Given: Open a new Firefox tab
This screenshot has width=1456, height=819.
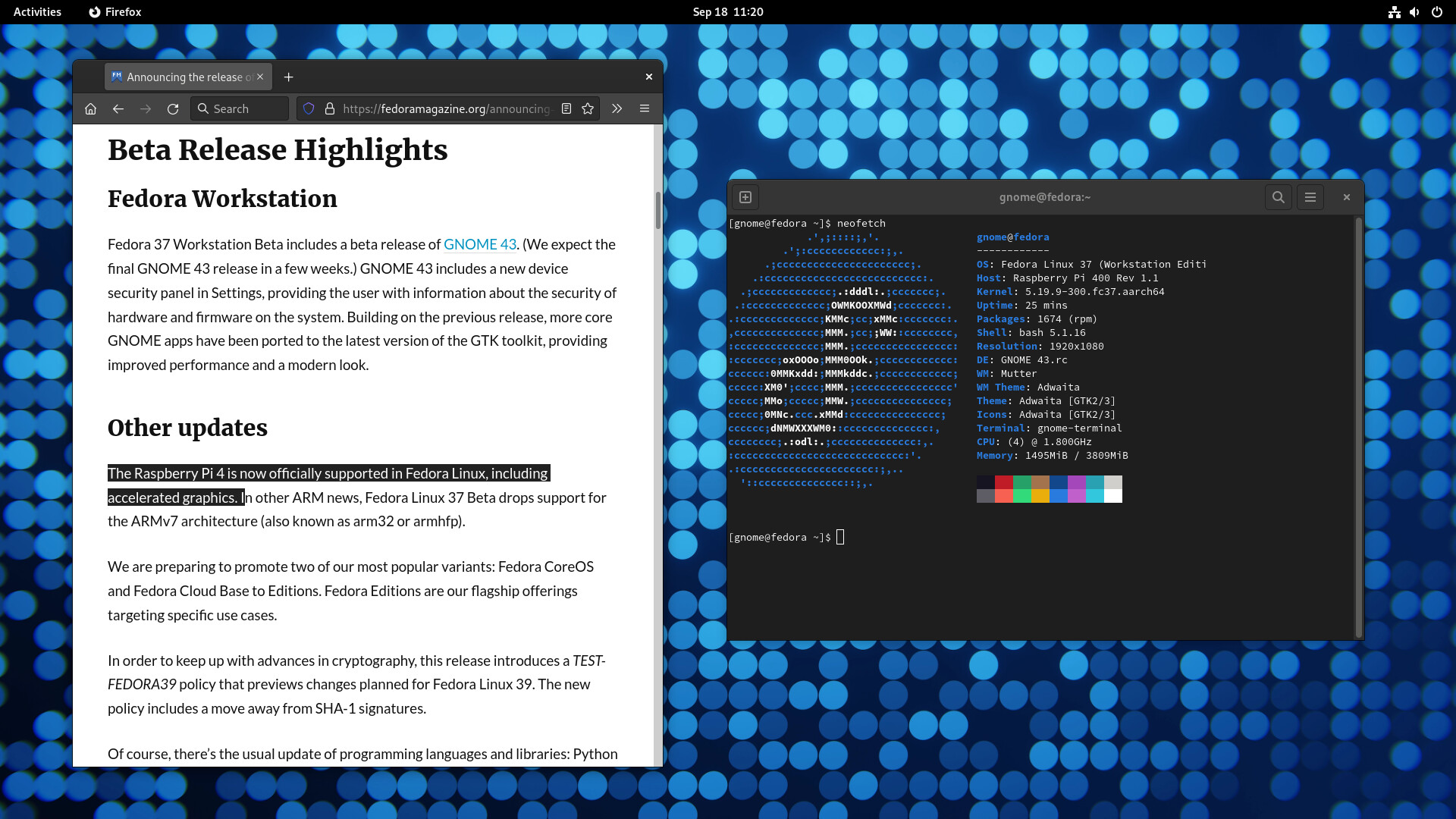Looking at the screenshot, I should [288, 77].
